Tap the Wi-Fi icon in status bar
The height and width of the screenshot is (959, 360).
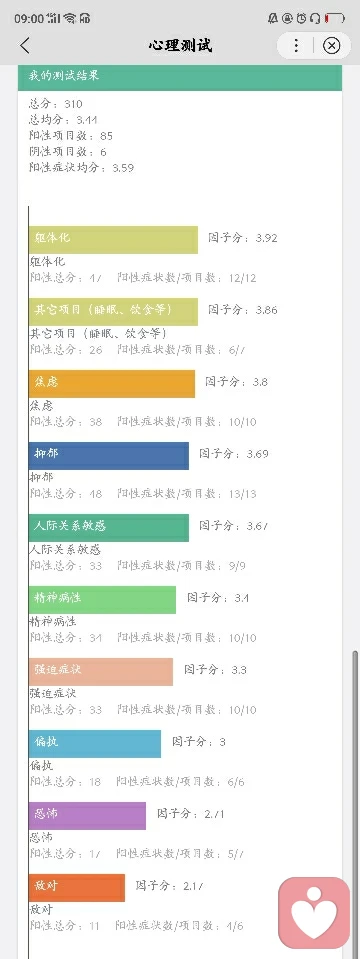coord(69,18)
